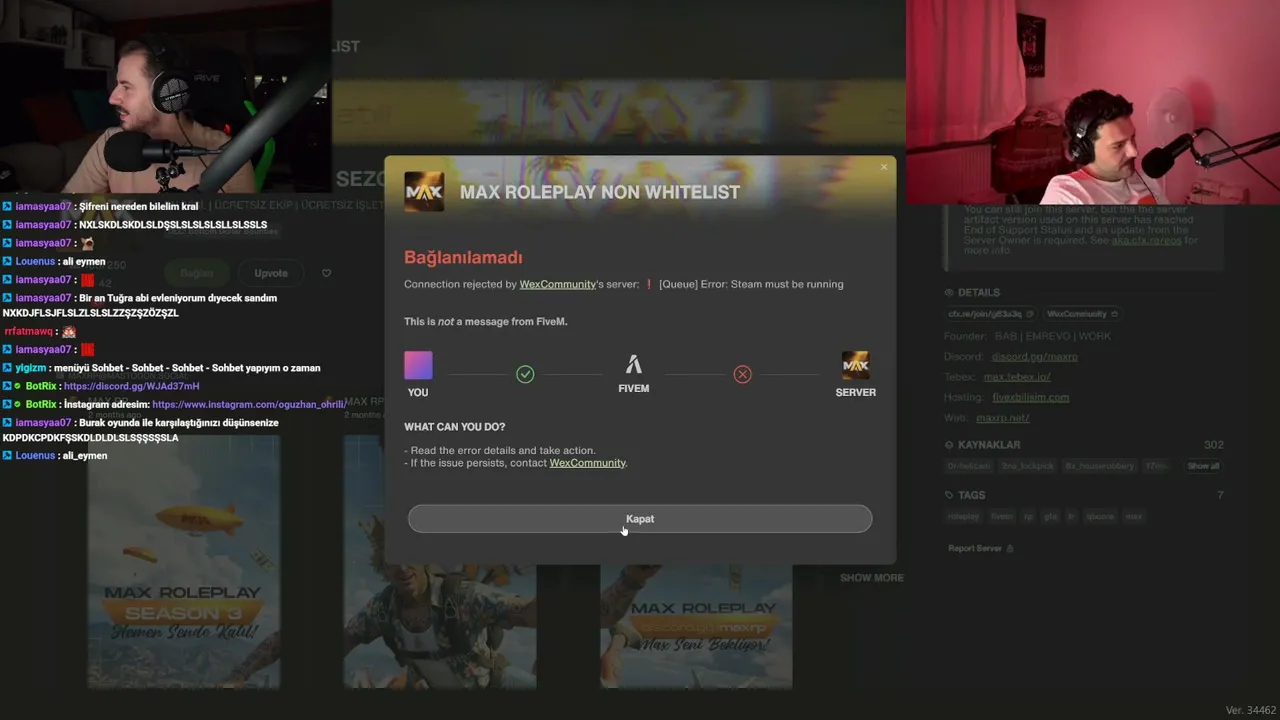The height and width of the screenshot is (720, 1280).
Task: Open WexCommunity link in the contact line
Action: click(x=587, y=463)
